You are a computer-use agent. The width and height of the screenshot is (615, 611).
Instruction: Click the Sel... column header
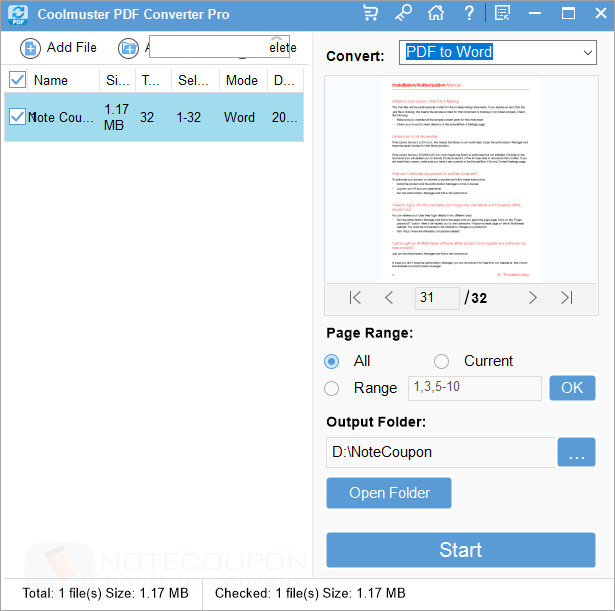193,80
